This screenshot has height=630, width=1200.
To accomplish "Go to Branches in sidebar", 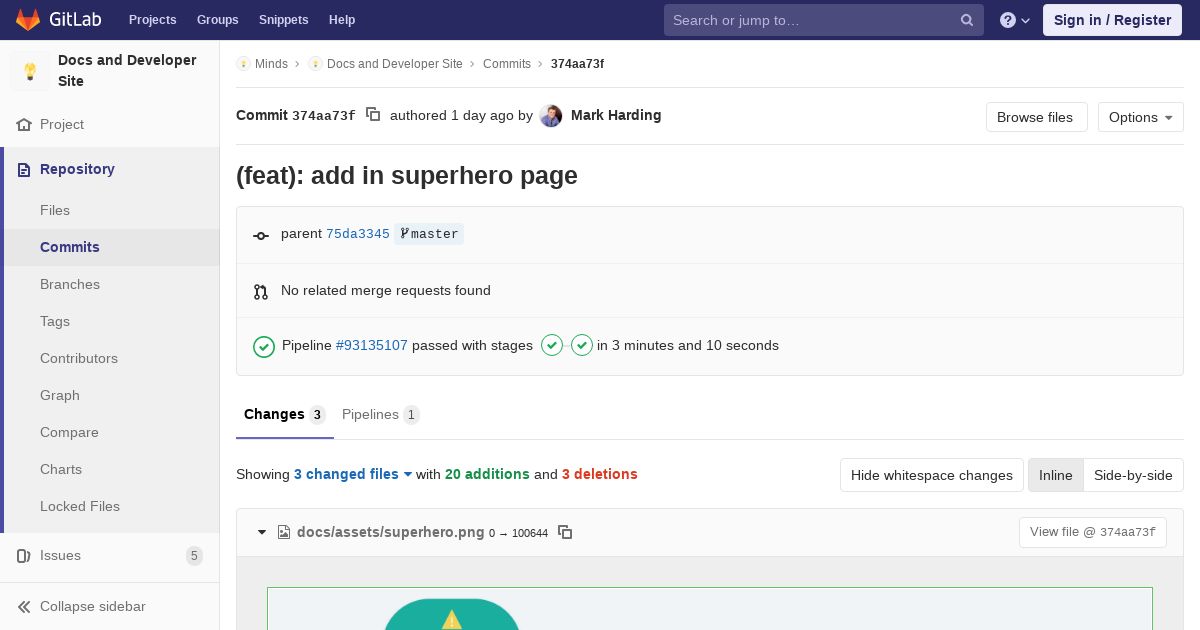I will [70, 284].
